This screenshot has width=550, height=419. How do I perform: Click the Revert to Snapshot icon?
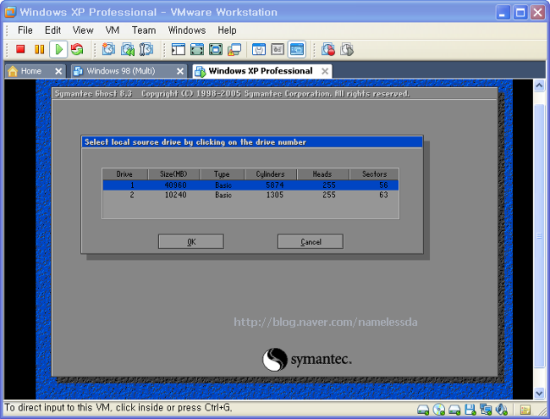[128, 49]
